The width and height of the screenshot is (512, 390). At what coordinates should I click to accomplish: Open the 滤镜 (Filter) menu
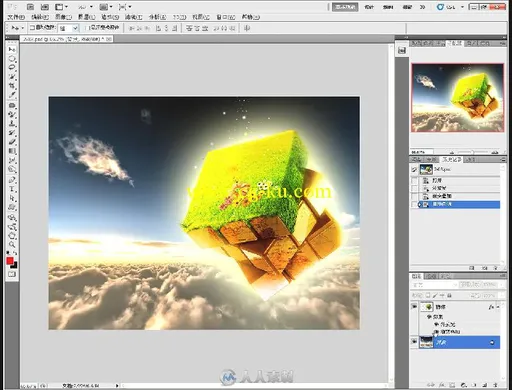pos(133,17)
